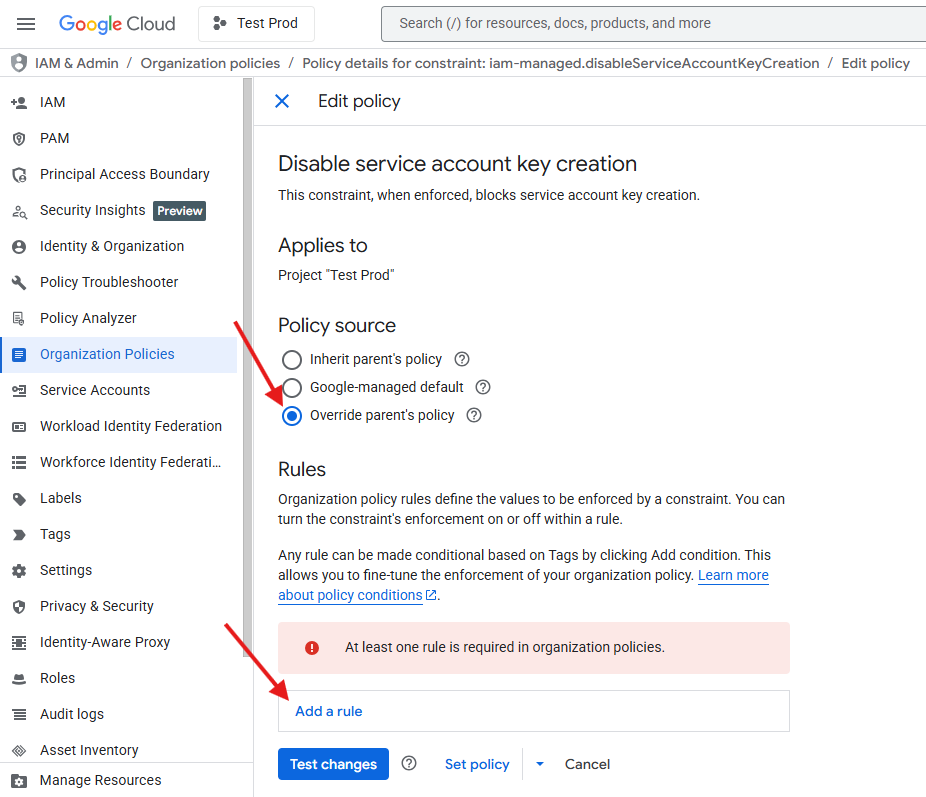
Task: Expand the Set policy dropdown arrow
Action: click(540, 764)
